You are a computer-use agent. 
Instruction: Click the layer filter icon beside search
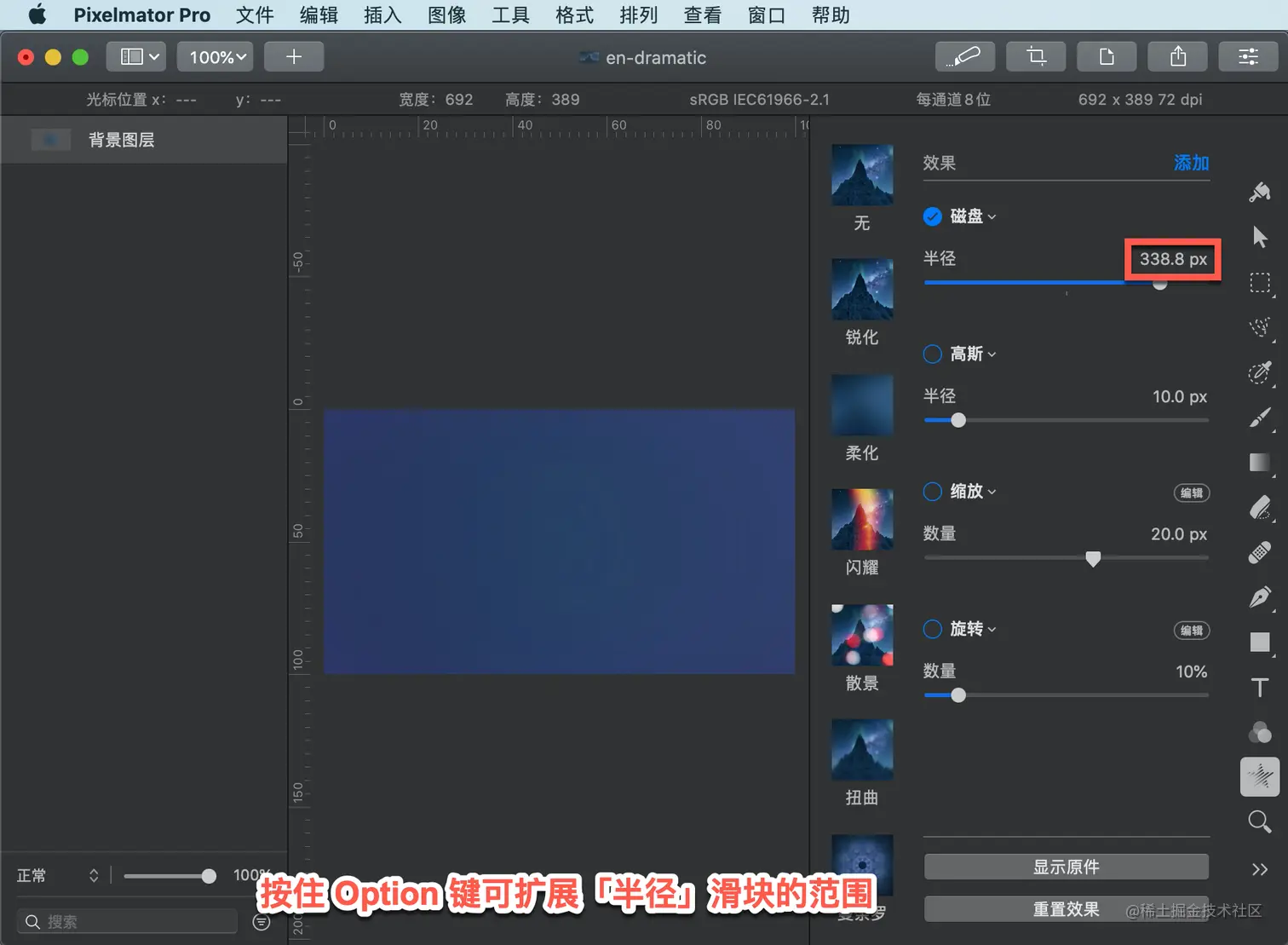point(262,922)
